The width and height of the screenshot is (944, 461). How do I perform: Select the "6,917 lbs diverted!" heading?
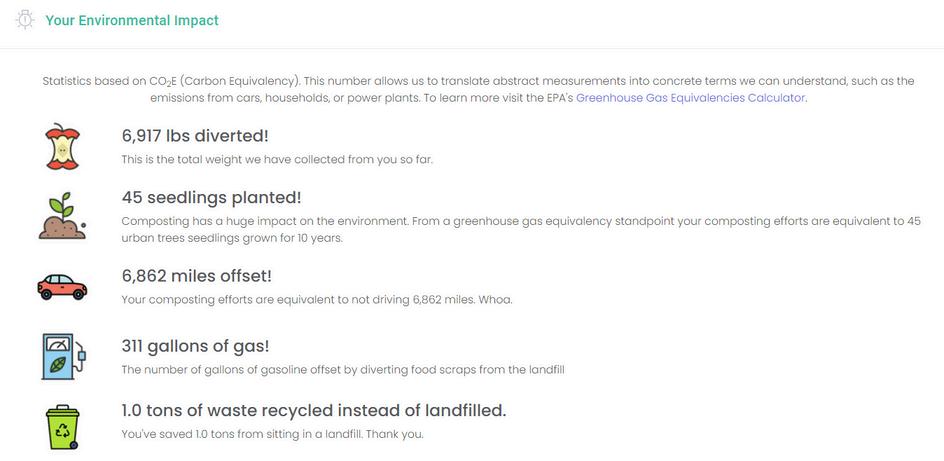tap(195, 136)
